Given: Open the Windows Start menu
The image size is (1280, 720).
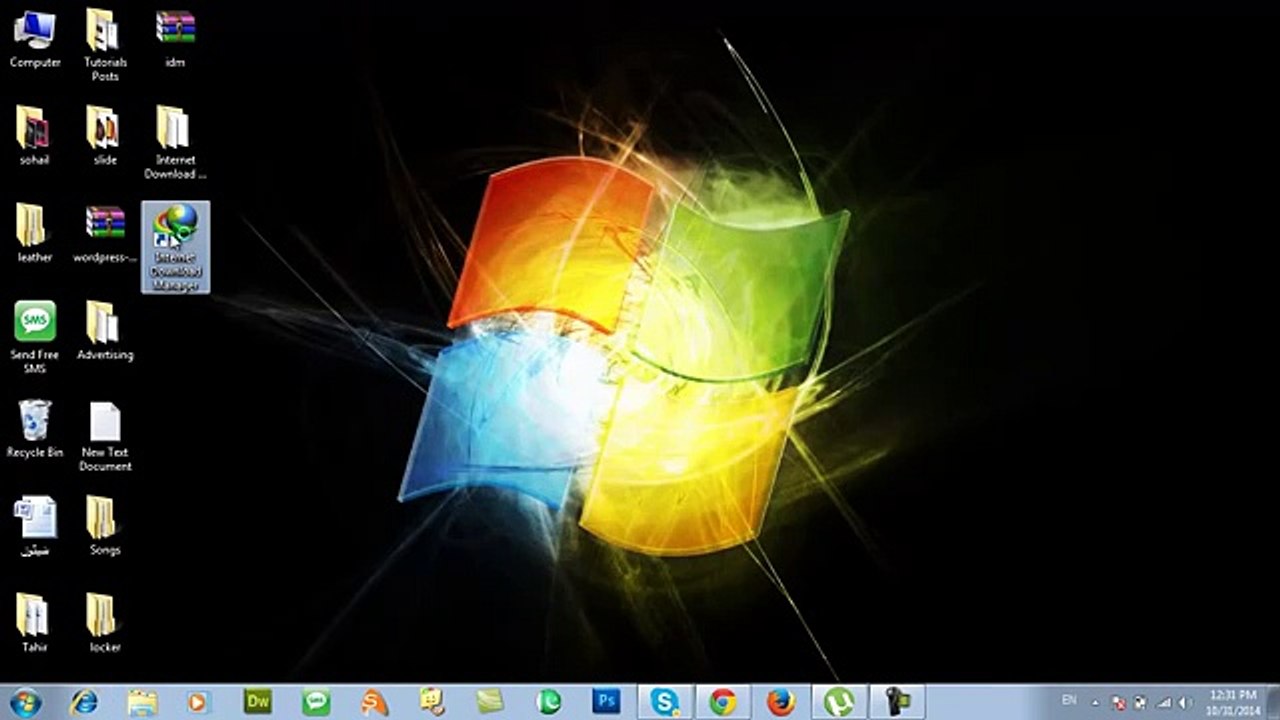Looking at the screenshot, I should [25, 702].
